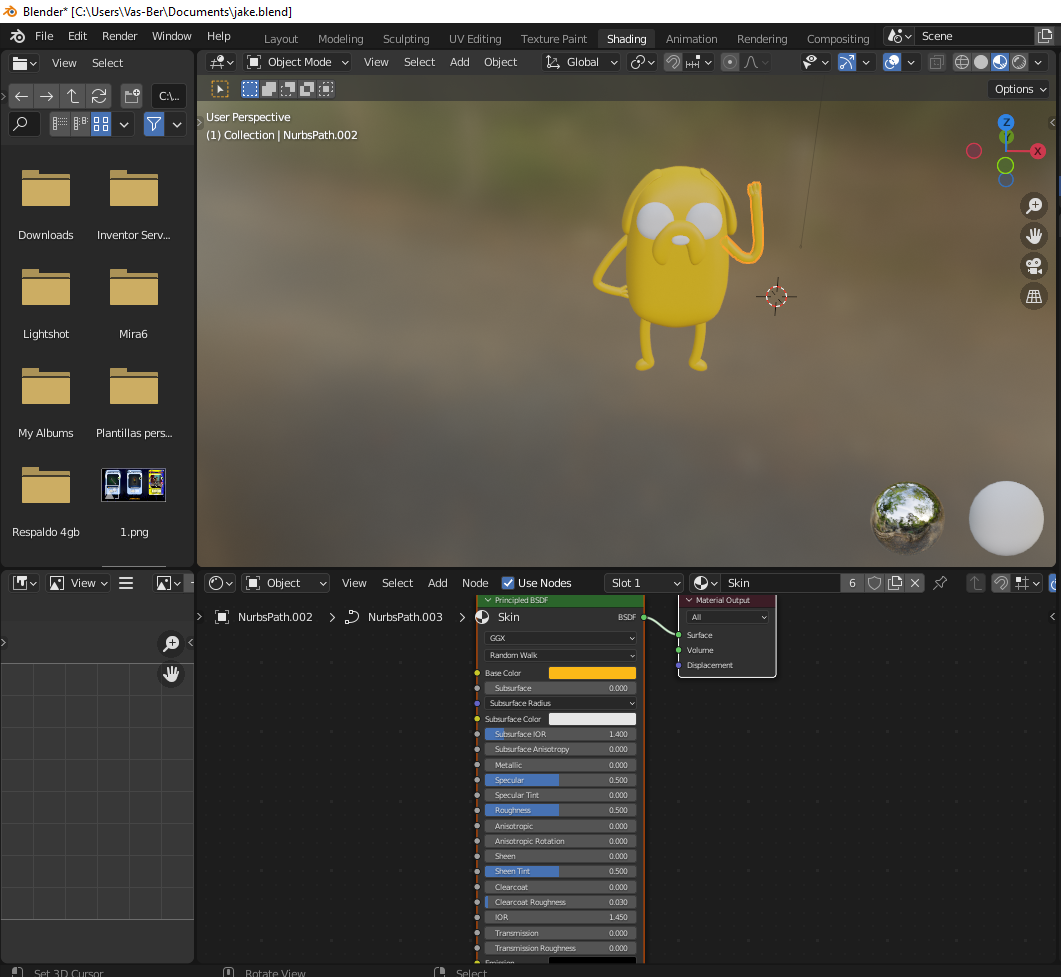Open the File menu
Screen dimensions: 1061x977
pos(44,36)
